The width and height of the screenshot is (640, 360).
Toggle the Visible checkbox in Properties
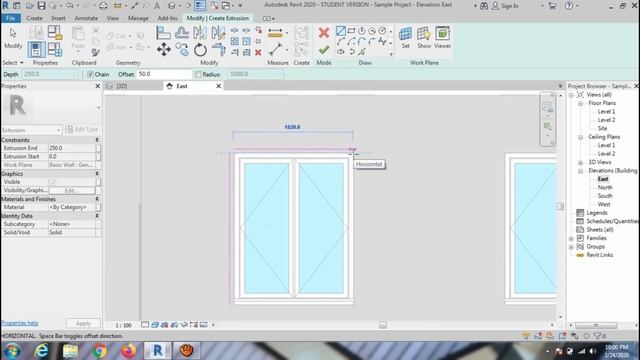53,182
